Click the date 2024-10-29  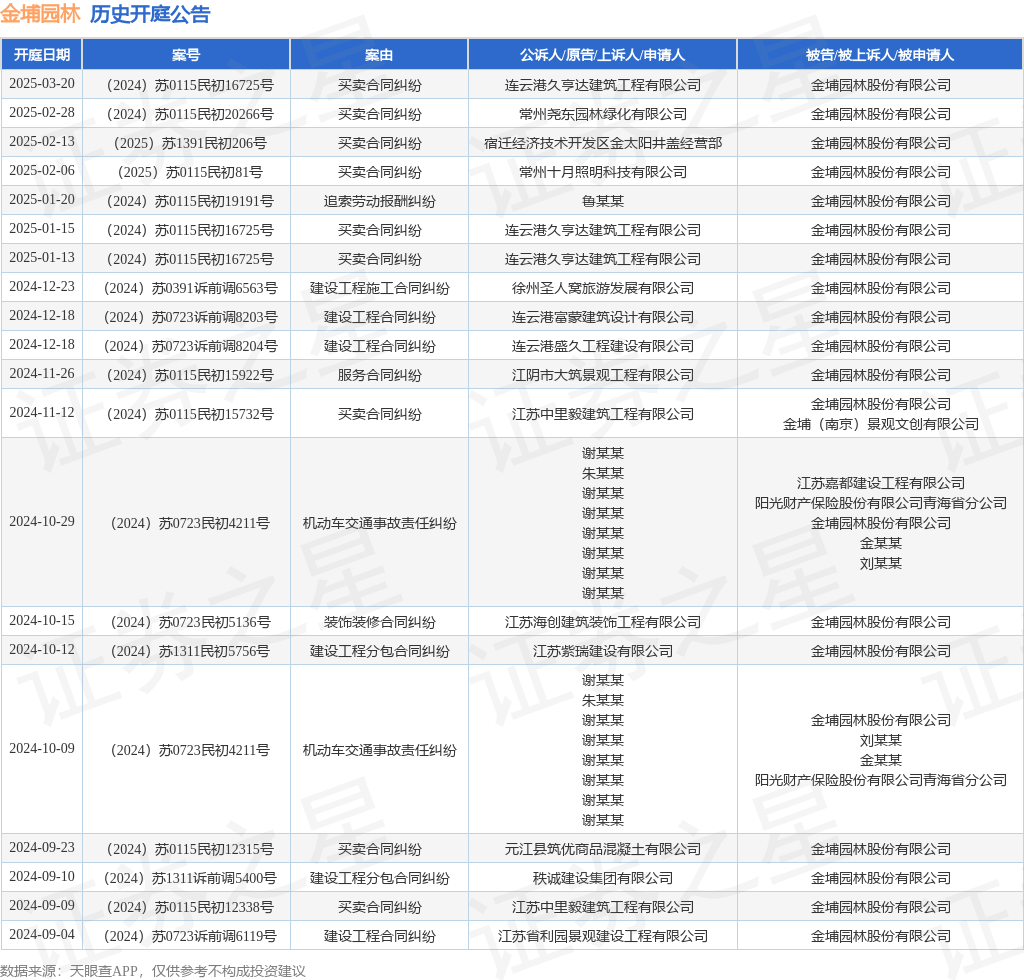[x=42, y=522]
